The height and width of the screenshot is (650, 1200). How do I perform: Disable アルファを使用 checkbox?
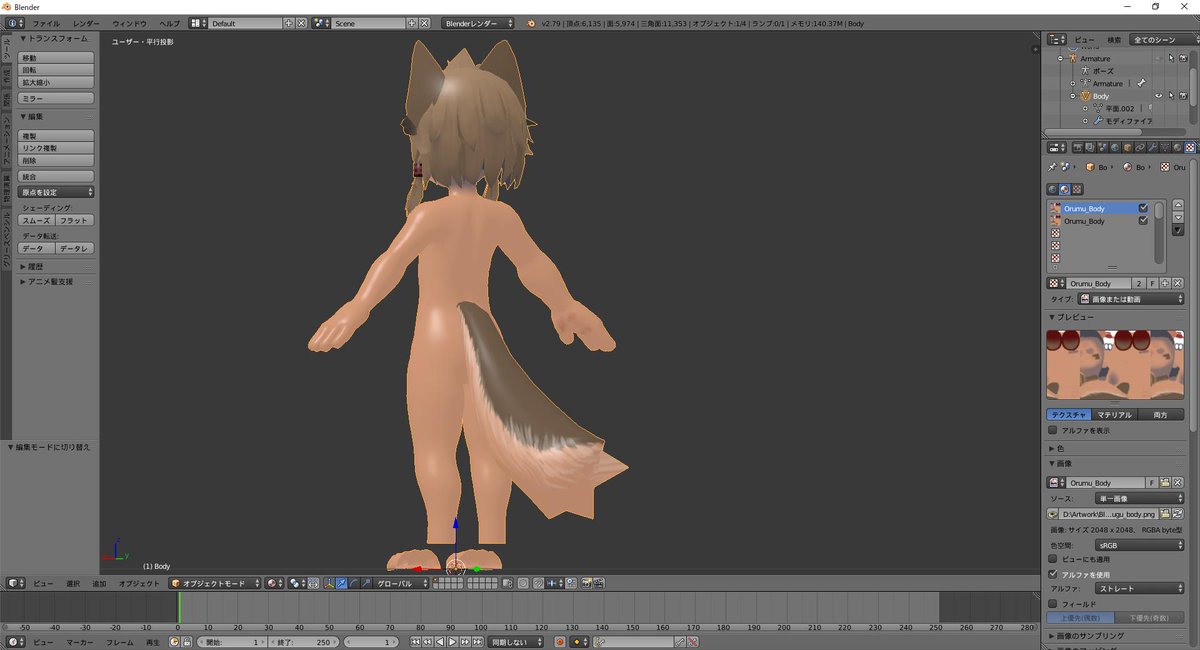(1052, 574)
